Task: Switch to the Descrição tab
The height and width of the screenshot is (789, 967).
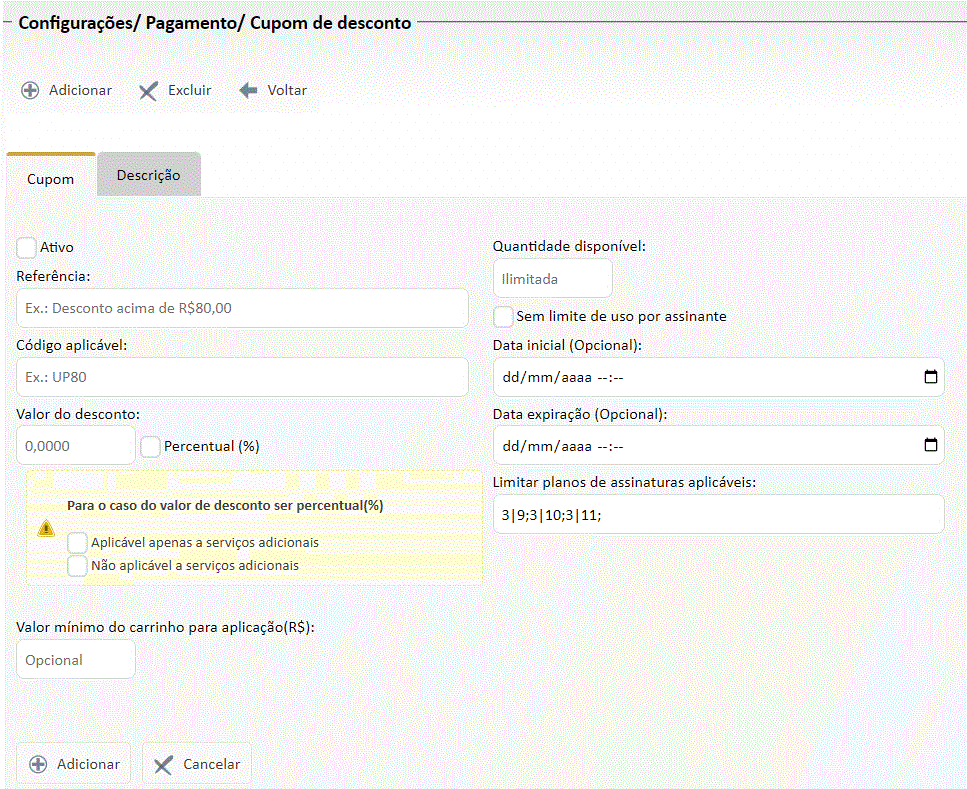Action: (x=149, y=175)
